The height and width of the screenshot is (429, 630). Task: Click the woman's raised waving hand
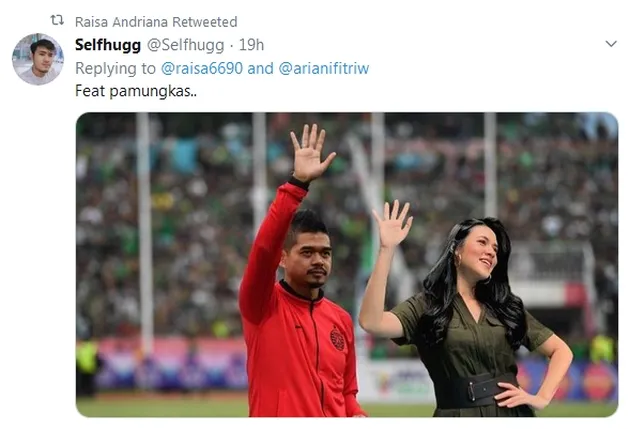point(393,224)
